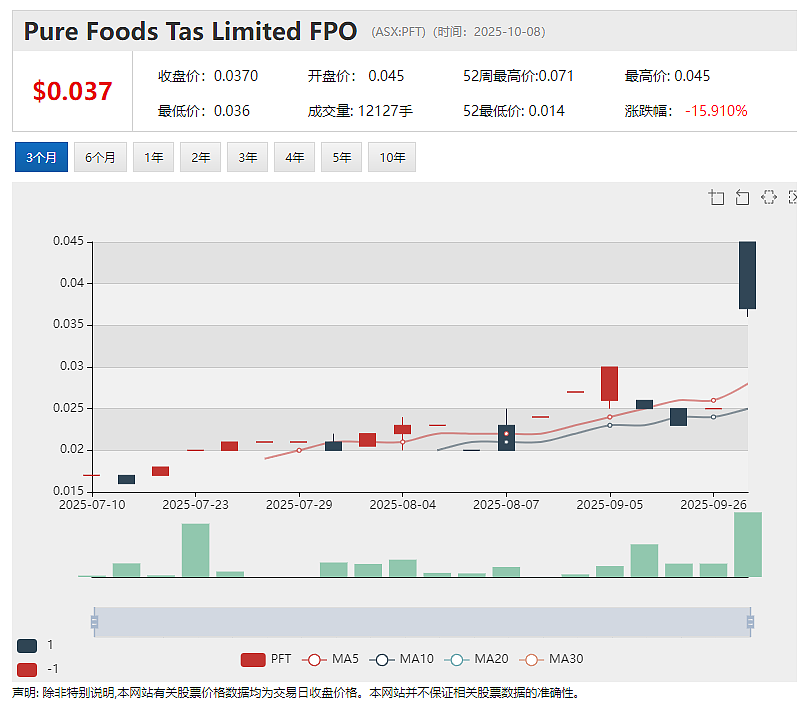810x713 pixels.
Task: Click the 最高价: 0.045 text
Action: click(667, 76)
